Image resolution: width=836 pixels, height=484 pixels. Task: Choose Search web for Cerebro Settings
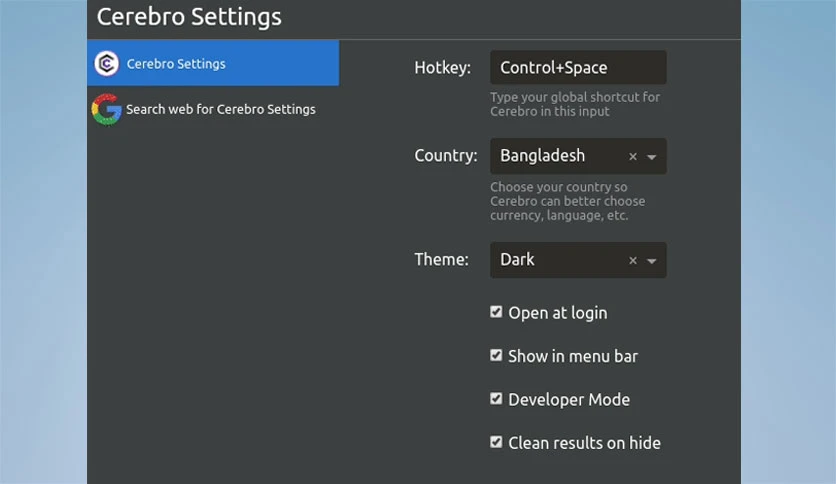coord(213,109)
